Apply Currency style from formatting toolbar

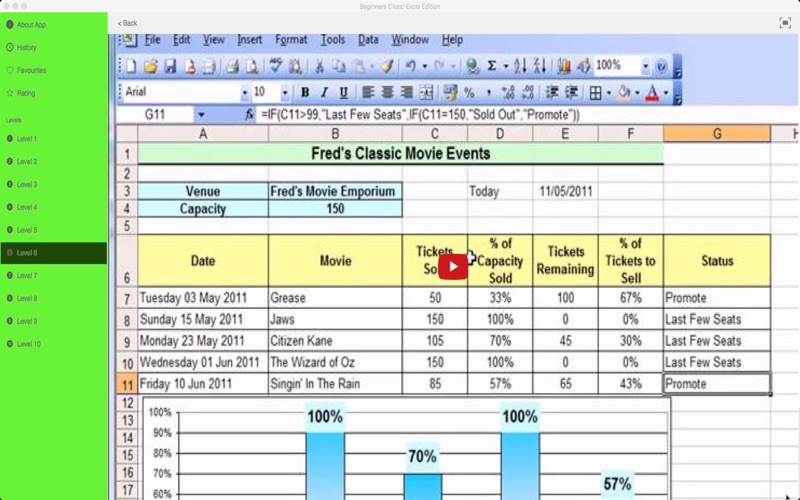pos(450,92)
